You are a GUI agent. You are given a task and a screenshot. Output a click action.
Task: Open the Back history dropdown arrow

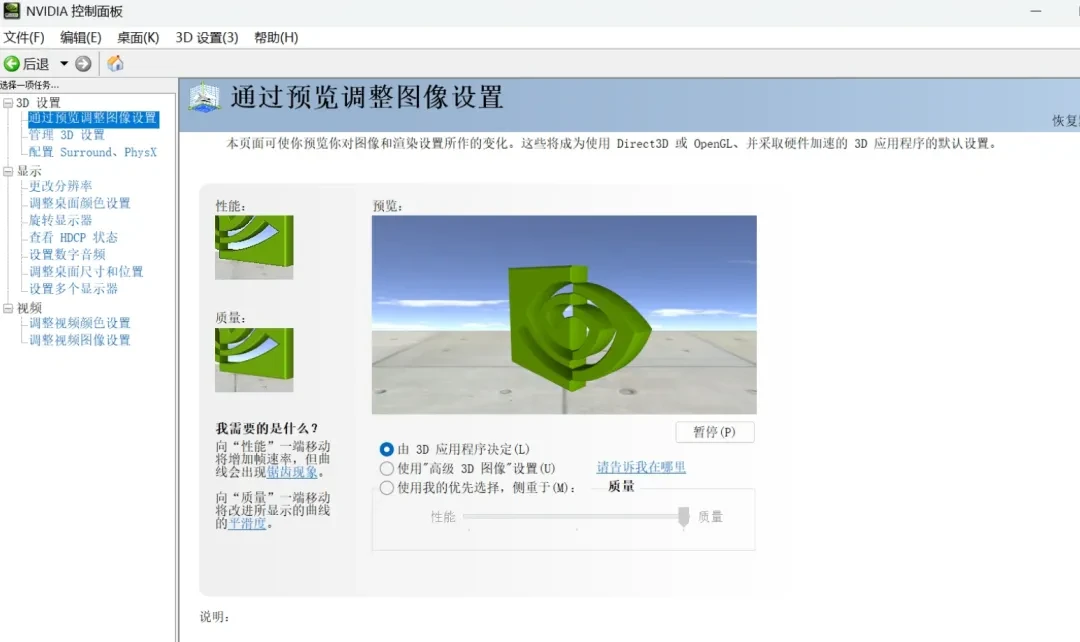[64, 63]
